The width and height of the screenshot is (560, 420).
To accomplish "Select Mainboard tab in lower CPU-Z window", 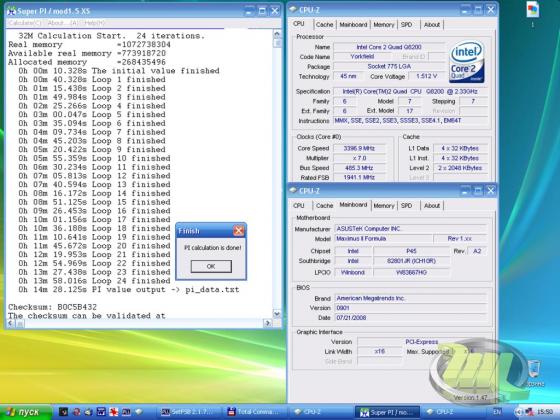I will click(x=353, y=205).
